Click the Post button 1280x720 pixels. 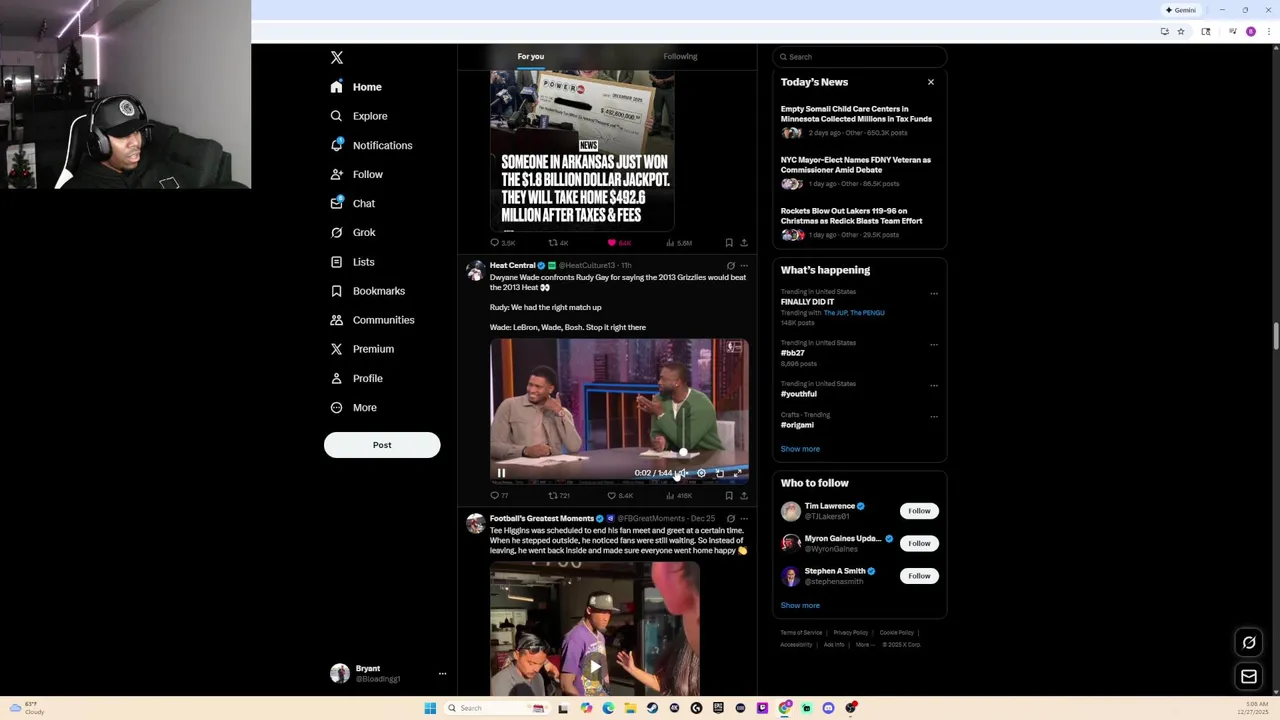(382, 445)
